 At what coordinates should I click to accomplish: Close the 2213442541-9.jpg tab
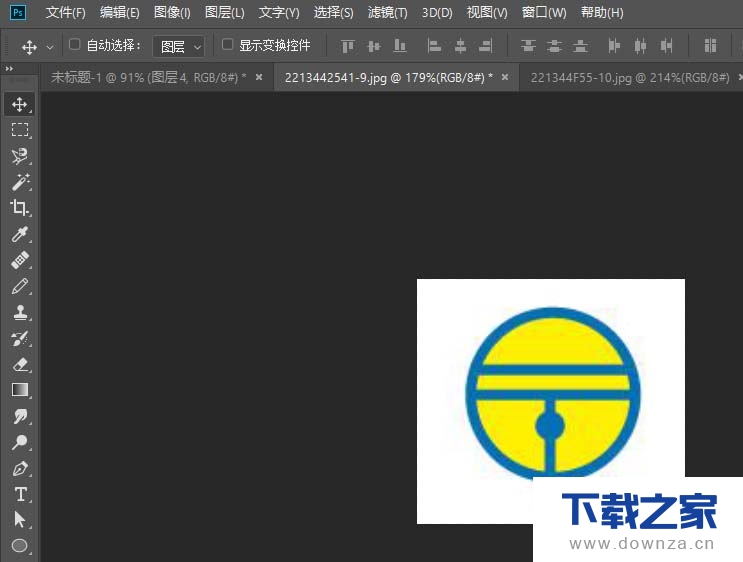tap(505, 77)
